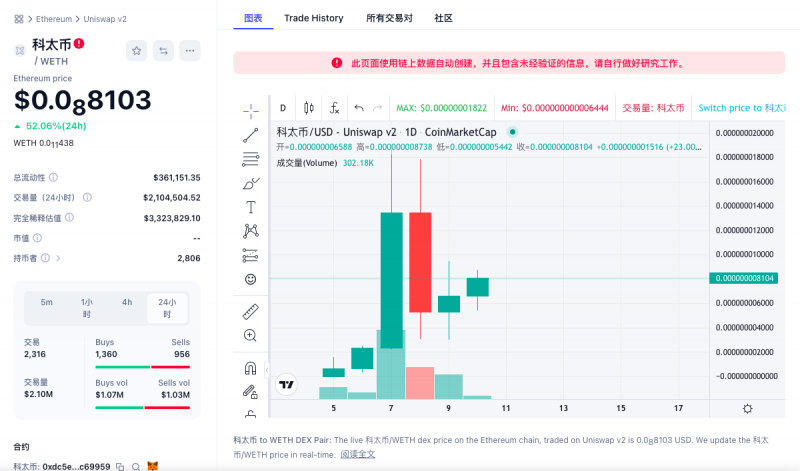This screenshot has width=800, height=471.
Task: Click the Uniswap v2 breadcrumb link
Action: 105,19
